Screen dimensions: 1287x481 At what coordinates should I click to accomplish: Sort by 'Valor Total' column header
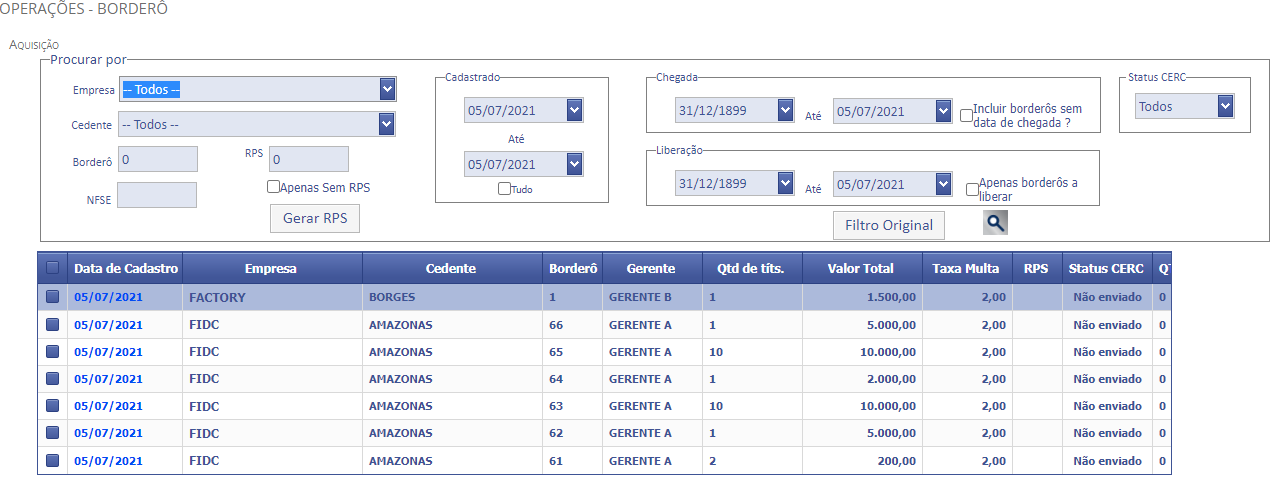click(x=862, y=268)
